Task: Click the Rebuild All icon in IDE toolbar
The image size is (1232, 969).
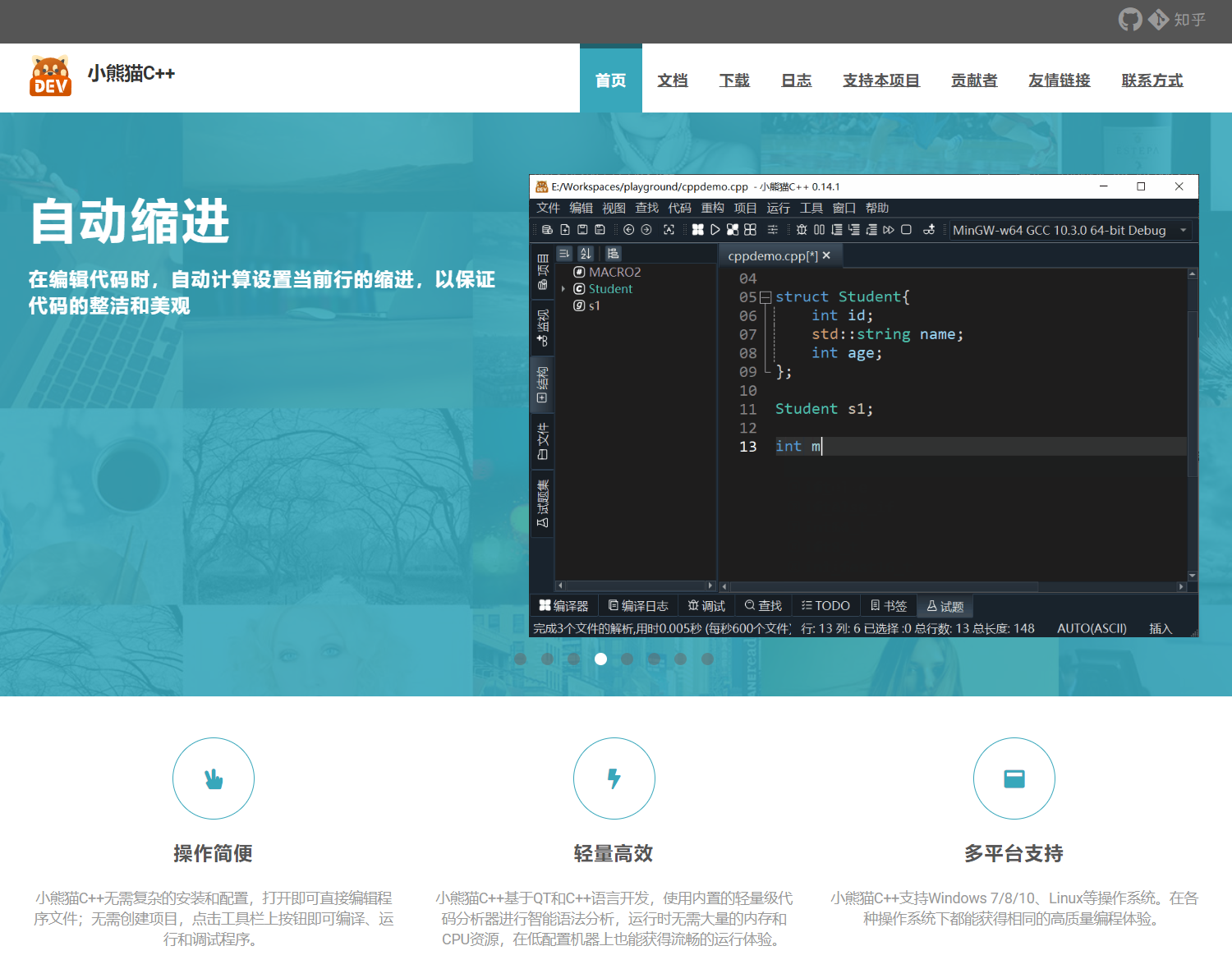Action: click(x=751, y=230)
